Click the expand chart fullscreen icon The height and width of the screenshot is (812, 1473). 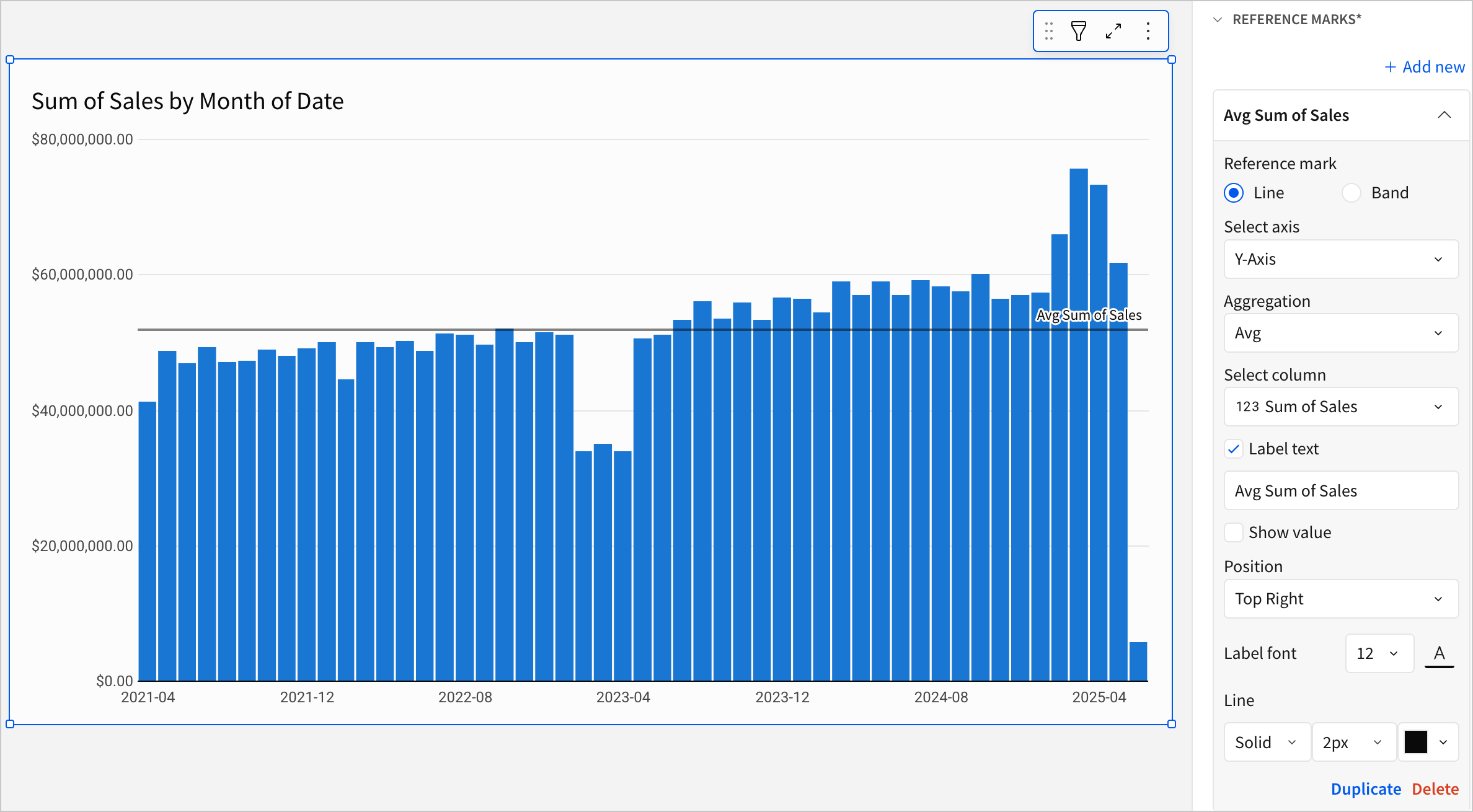pos(1113,31)
